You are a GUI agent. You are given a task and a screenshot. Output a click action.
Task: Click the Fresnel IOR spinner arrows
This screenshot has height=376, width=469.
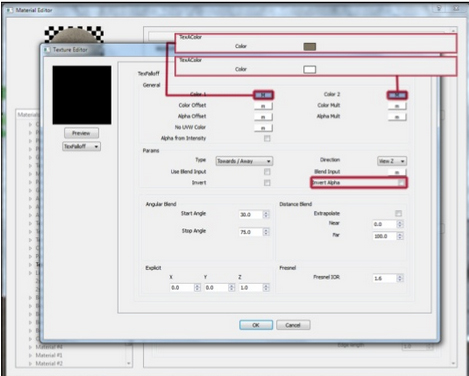[x=400, y=278]
